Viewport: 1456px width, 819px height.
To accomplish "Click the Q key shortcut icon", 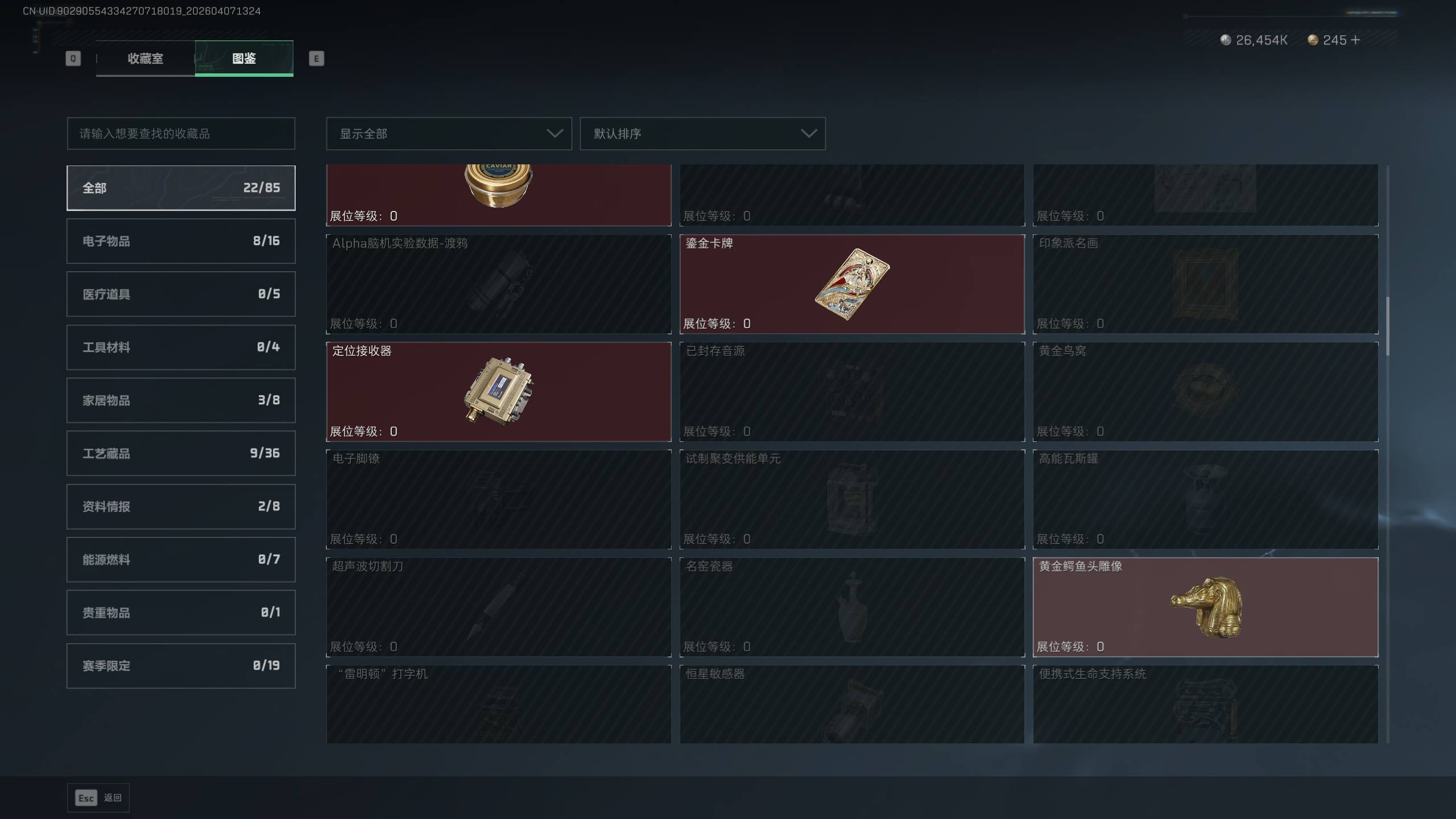I will [73, 58].
